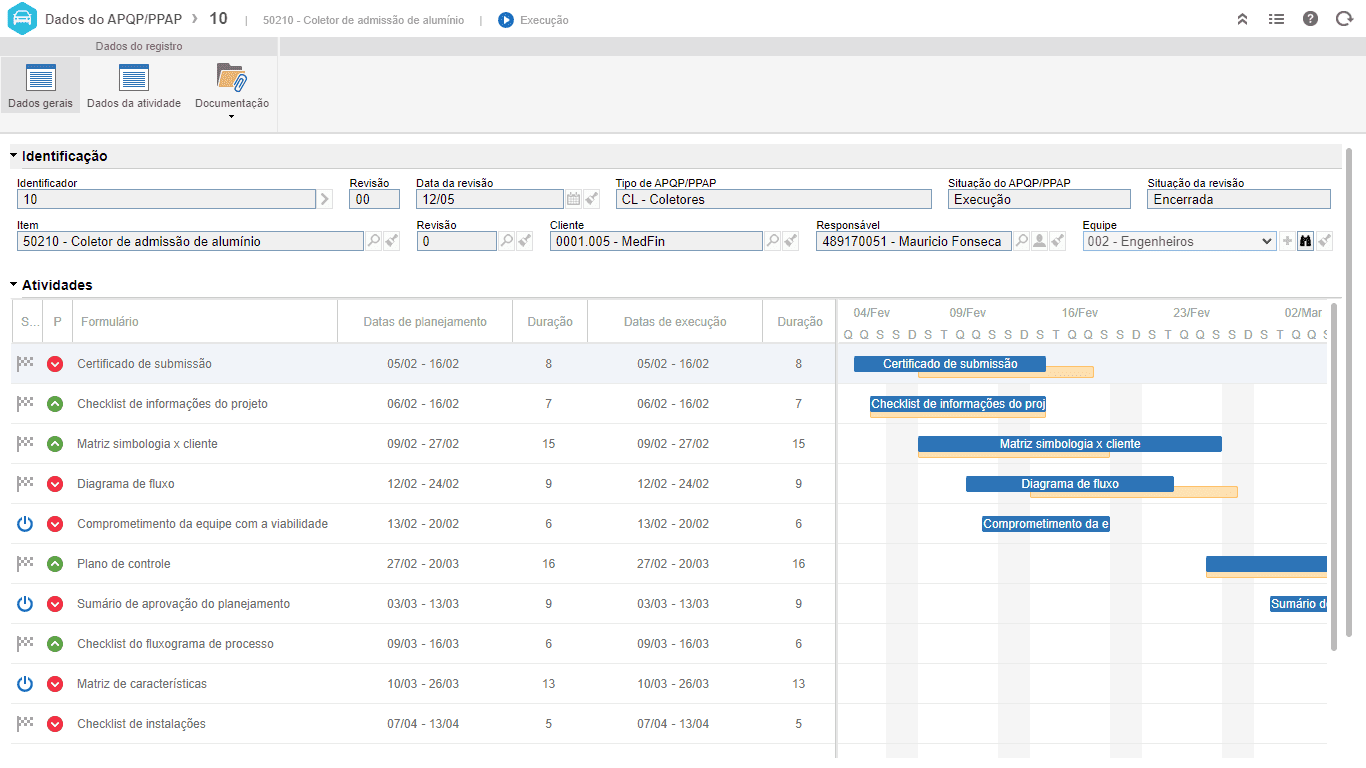1366x768 pixels.
Task: Sort by the Formulário column header
Action: 205,322
